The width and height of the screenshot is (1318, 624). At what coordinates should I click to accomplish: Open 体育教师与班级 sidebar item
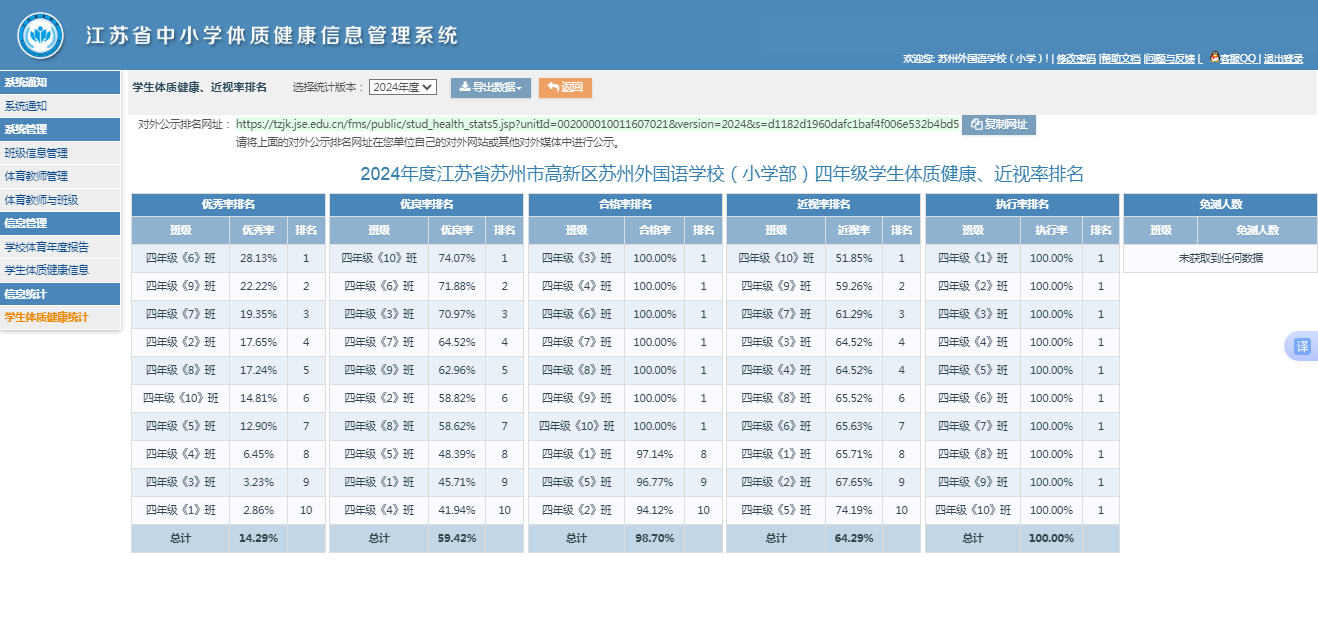pos(41,200)
